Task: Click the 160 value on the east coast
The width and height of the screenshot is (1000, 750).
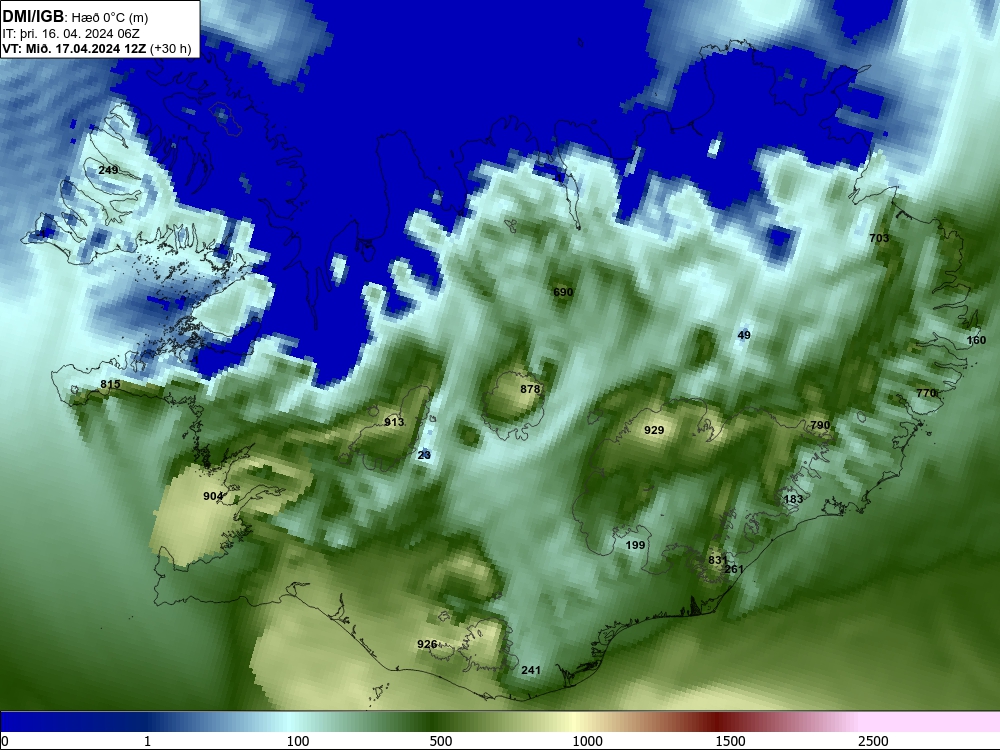Action: click(x=976, y=340)
